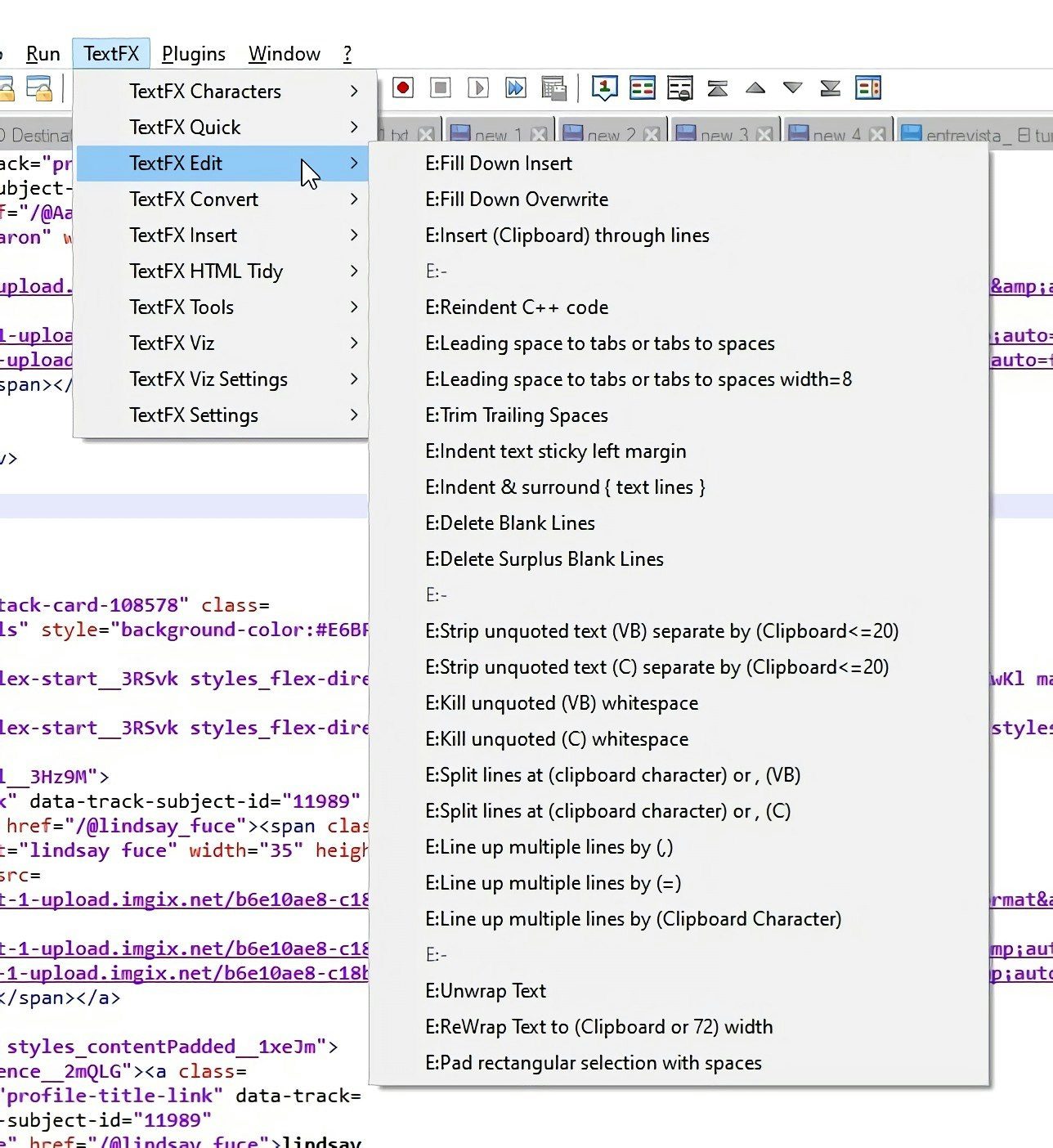1053x1148 pixels.
Task: Click the Save Recorded Macro icon
Action: (x=553, y=87)
